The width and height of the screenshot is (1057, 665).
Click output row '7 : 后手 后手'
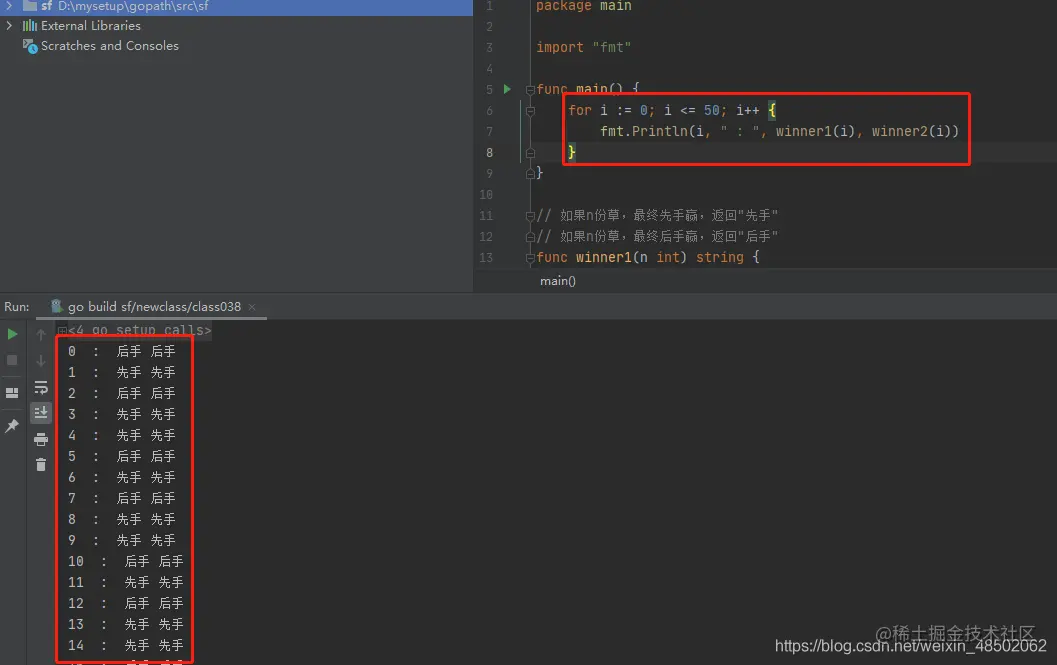coord(121,498)
